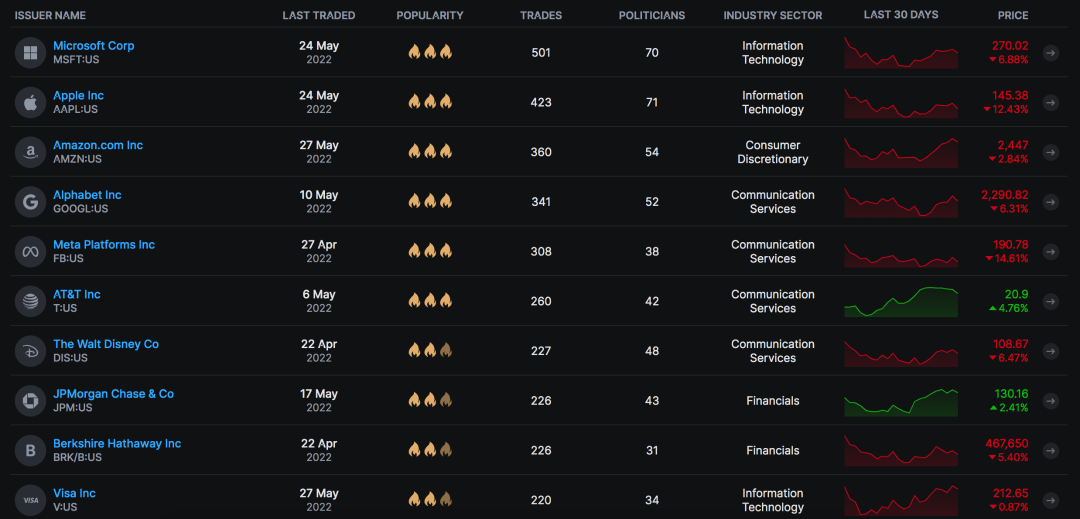1080x519 pixels.
Task: Click the Walt Disney logo icon
Action: pos(30,351)
